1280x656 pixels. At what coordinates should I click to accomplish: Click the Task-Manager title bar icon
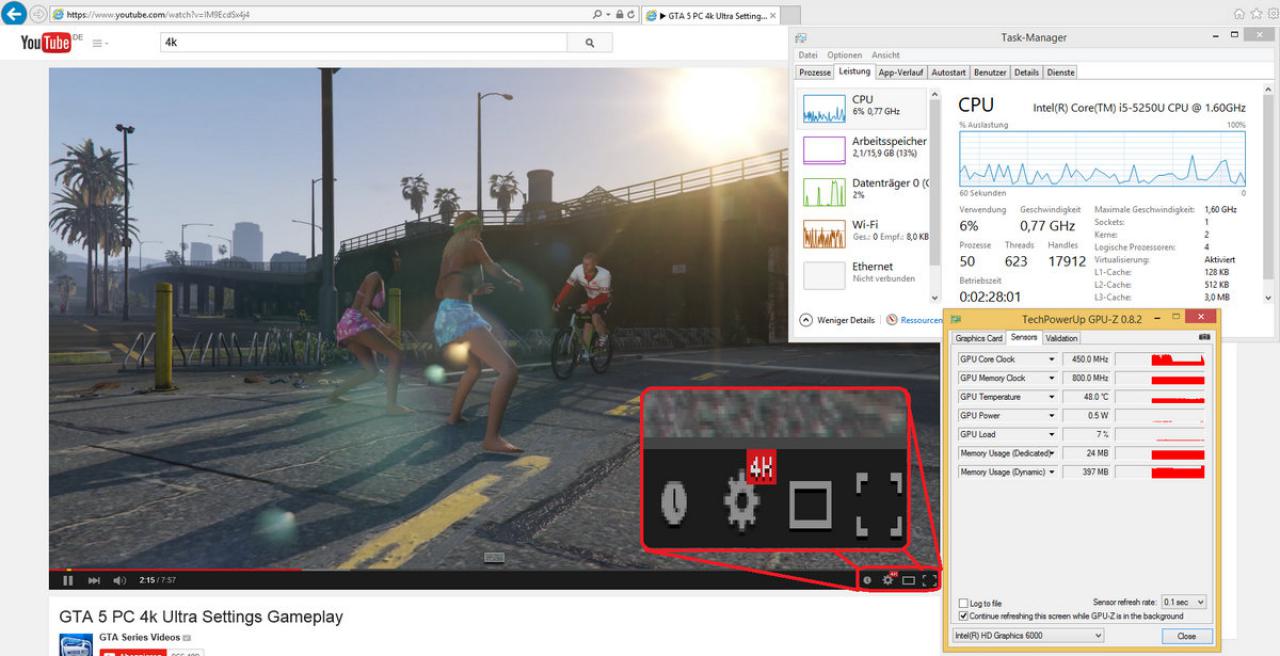pos(802,37)
